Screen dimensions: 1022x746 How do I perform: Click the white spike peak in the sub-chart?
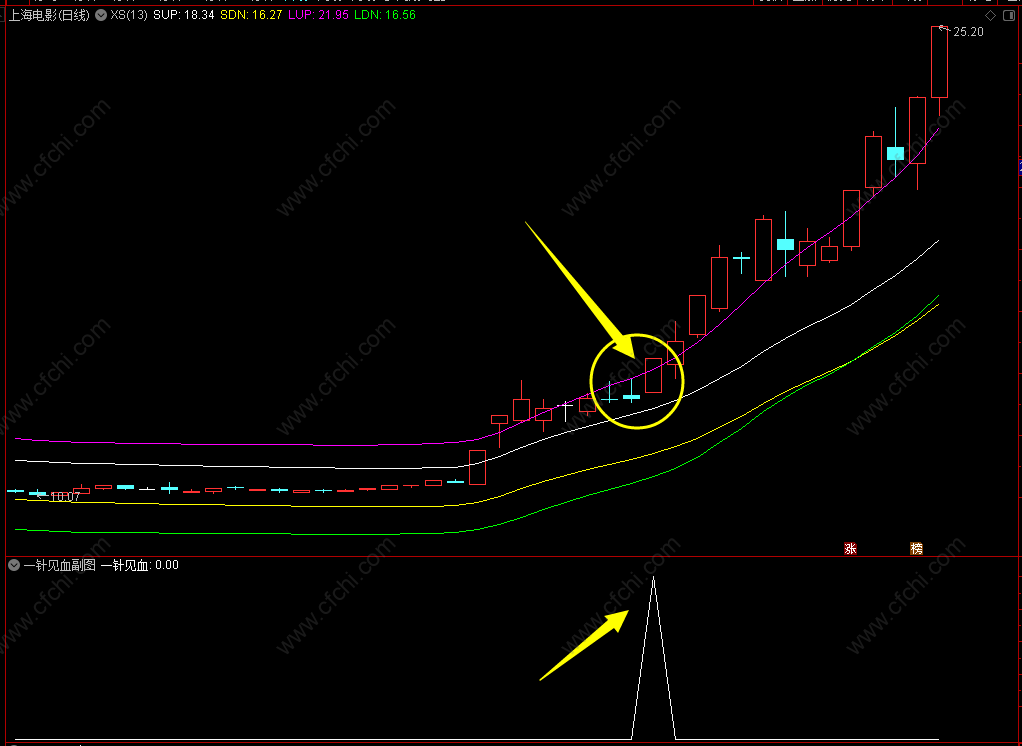[653, 579]
